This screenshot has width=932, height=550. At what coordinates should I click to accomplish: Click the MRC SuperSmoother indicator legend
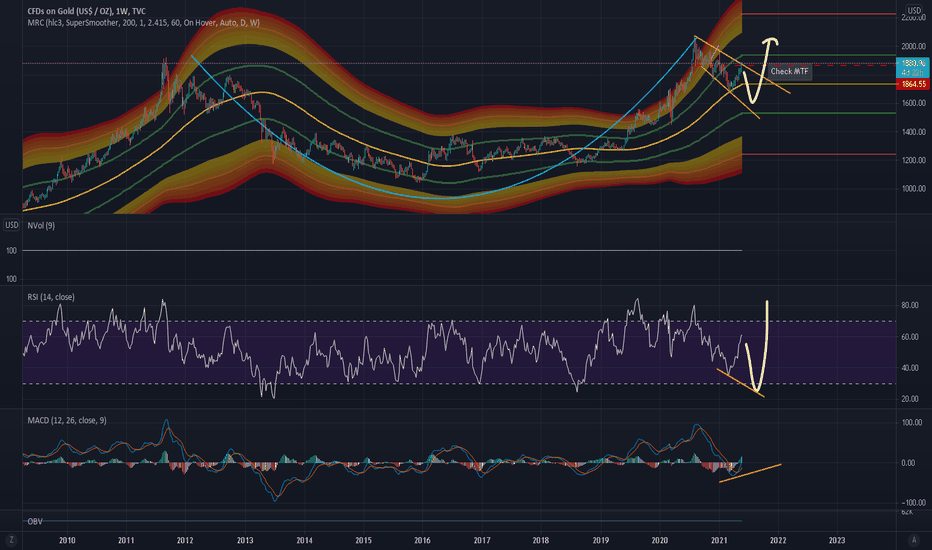143,23
